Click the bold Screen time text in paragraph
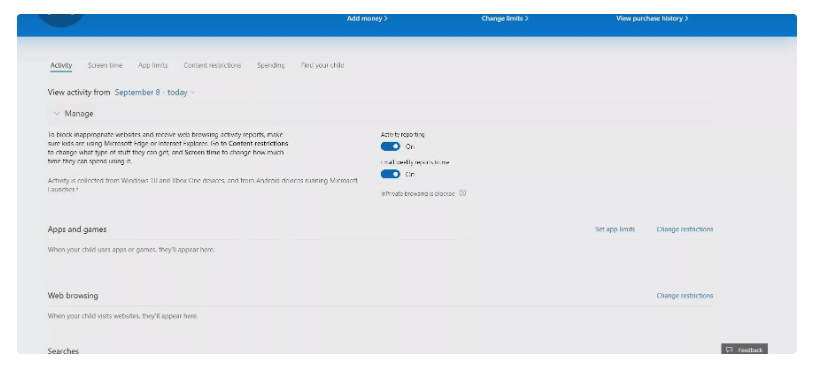The width and height of the screenshot is (839, 368). pyautogui.click(x=201, y=152)
